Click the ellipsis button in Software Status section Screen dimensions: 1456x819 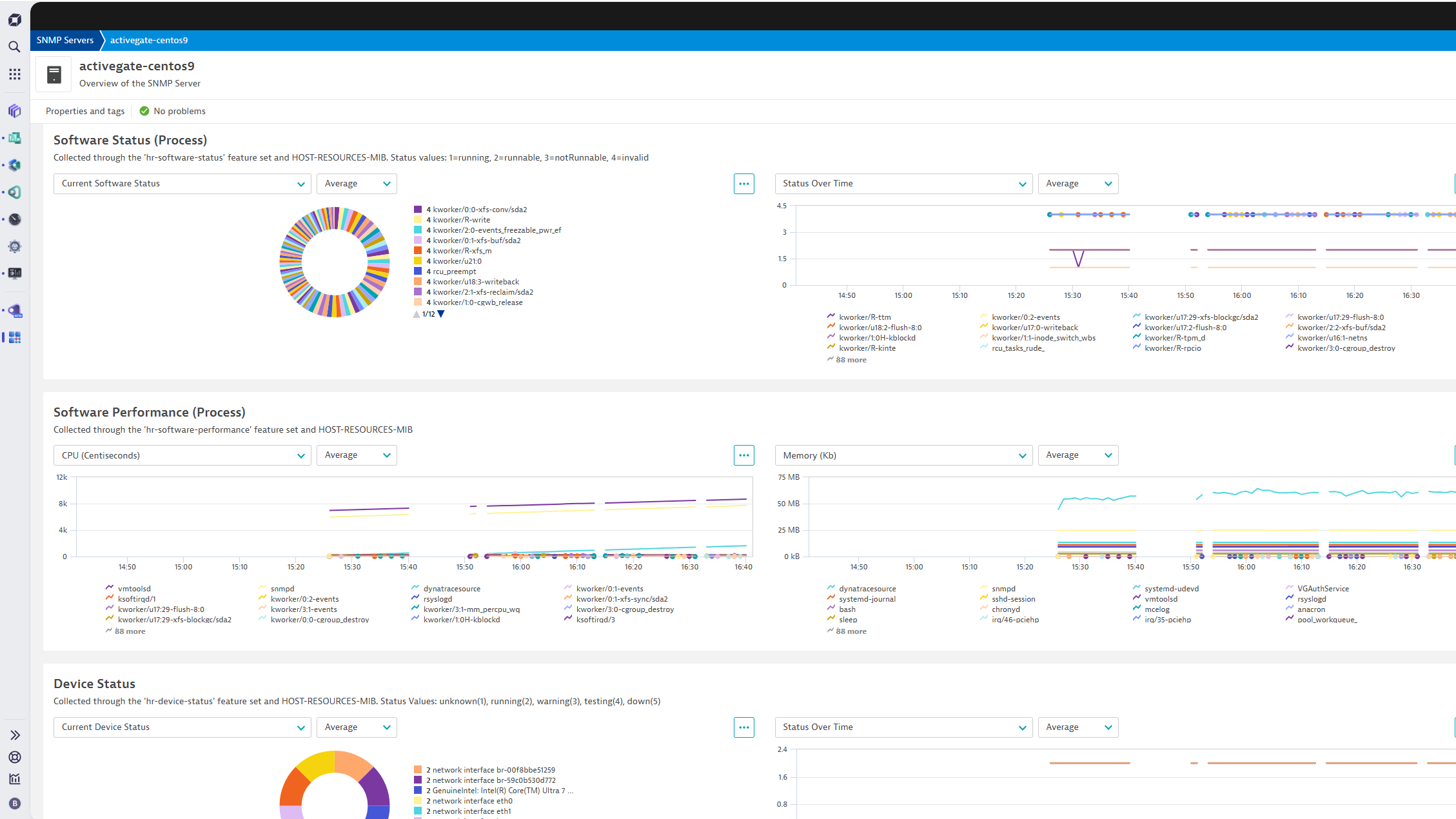[743, 183]
